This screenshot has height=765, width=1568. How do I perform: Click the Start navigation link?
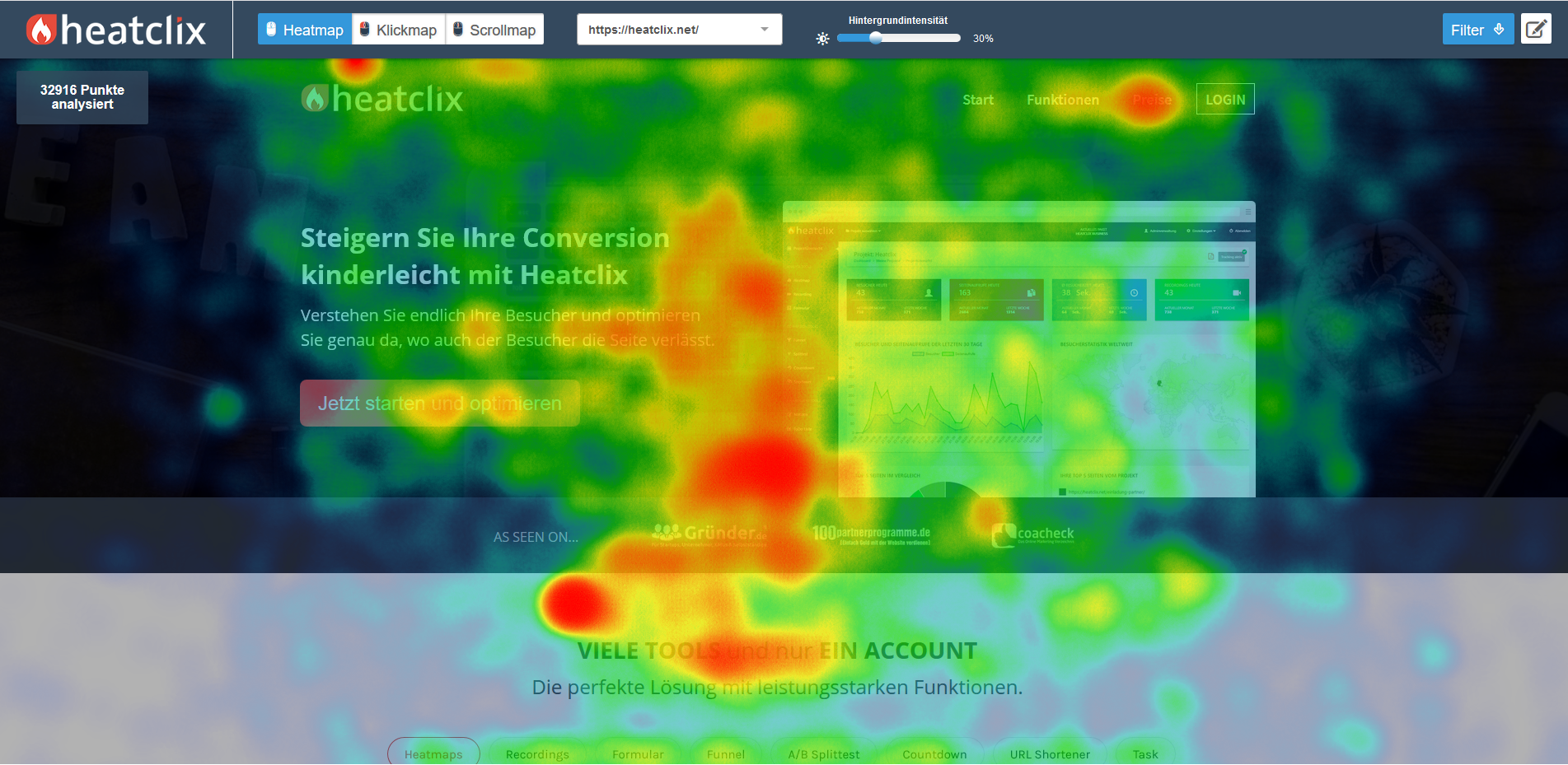pos(978,100)
